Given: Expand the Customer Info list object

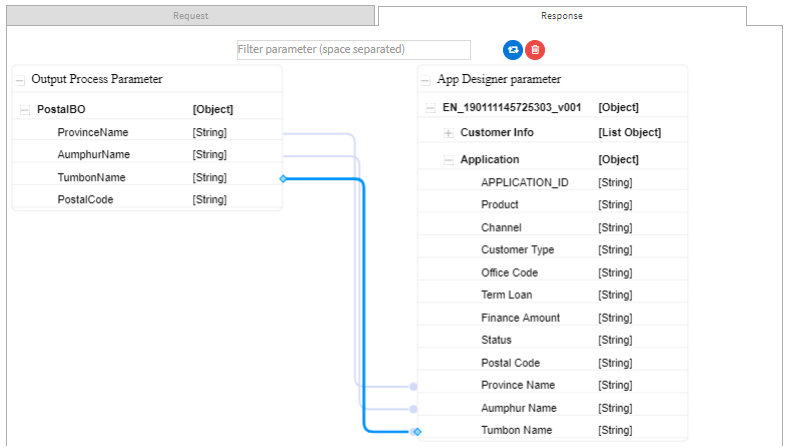Looking at the screenshot, I should 448,133.
